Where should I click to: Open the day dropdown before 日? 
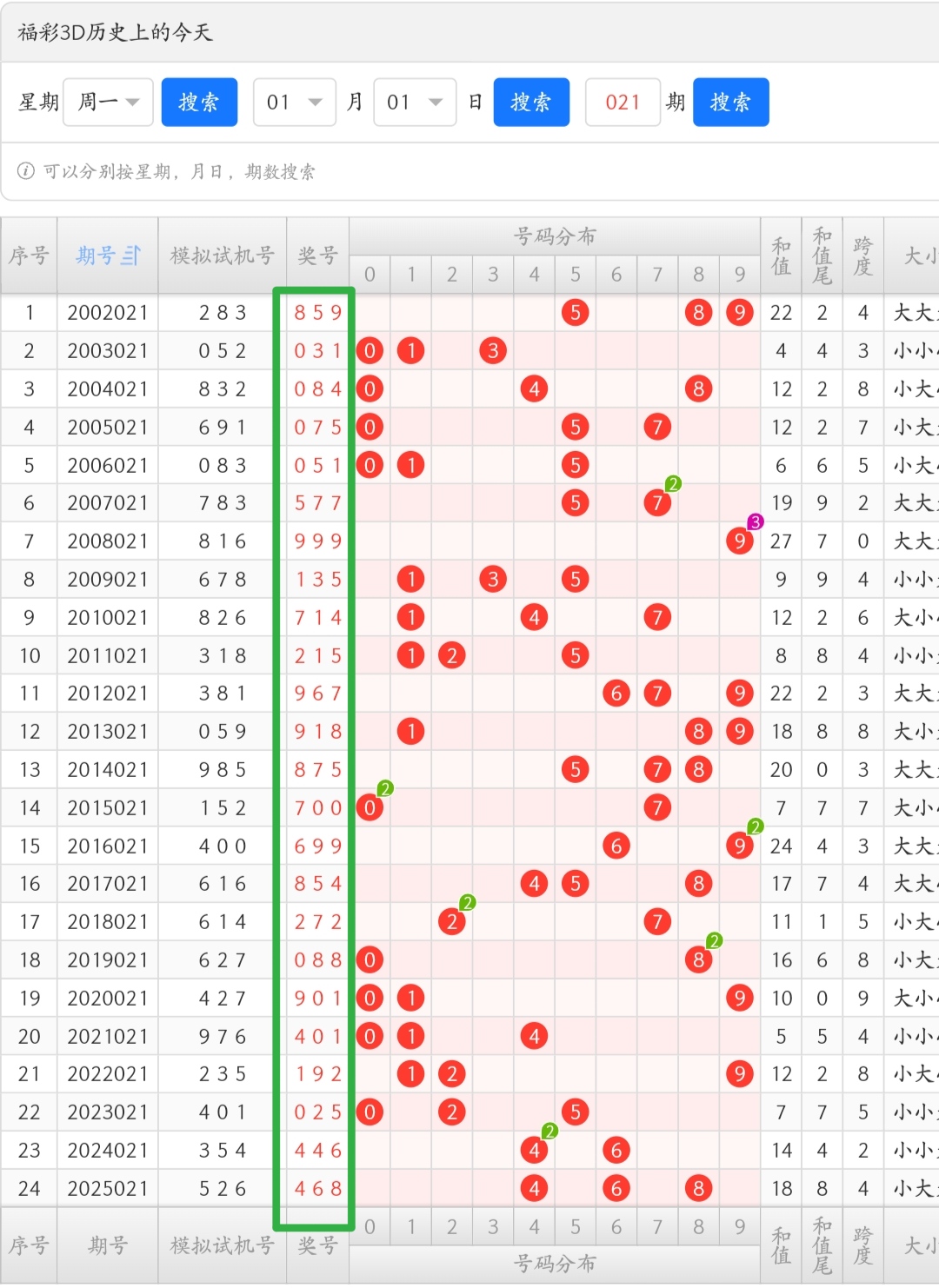pyautogui.click(x=415, y=103)
